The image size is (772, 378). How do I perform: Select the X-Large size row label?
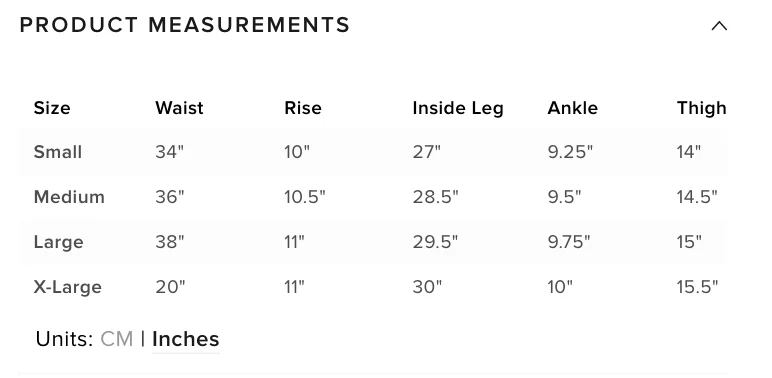tap(67, 287)
